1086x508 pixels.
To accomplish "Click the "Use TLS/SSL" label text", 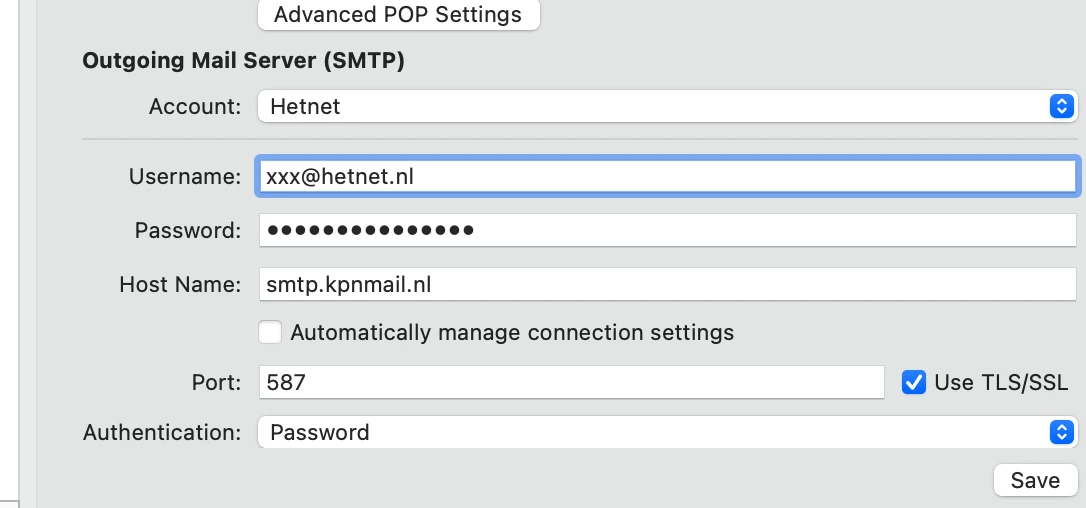I will [1001, 382].
